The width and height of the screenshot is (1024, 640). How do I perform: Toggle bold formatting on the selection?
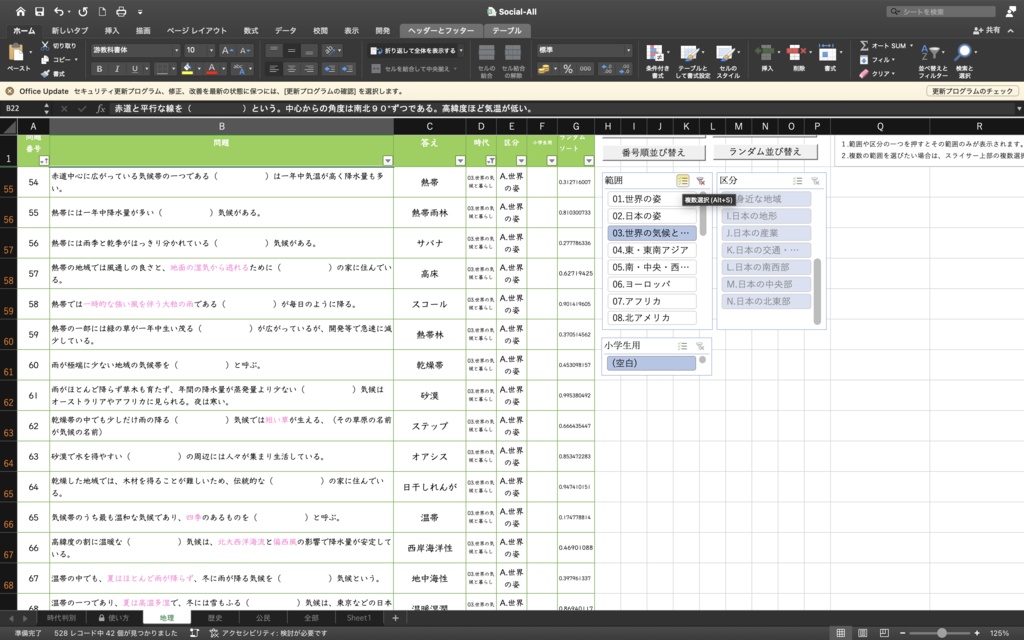(100, 69)
